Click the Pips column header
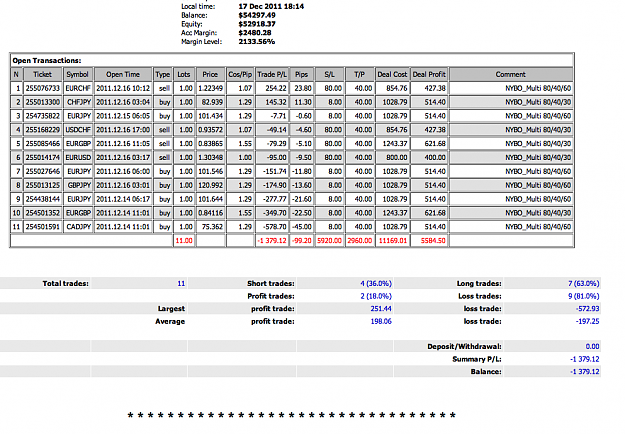 coord(301,74)
